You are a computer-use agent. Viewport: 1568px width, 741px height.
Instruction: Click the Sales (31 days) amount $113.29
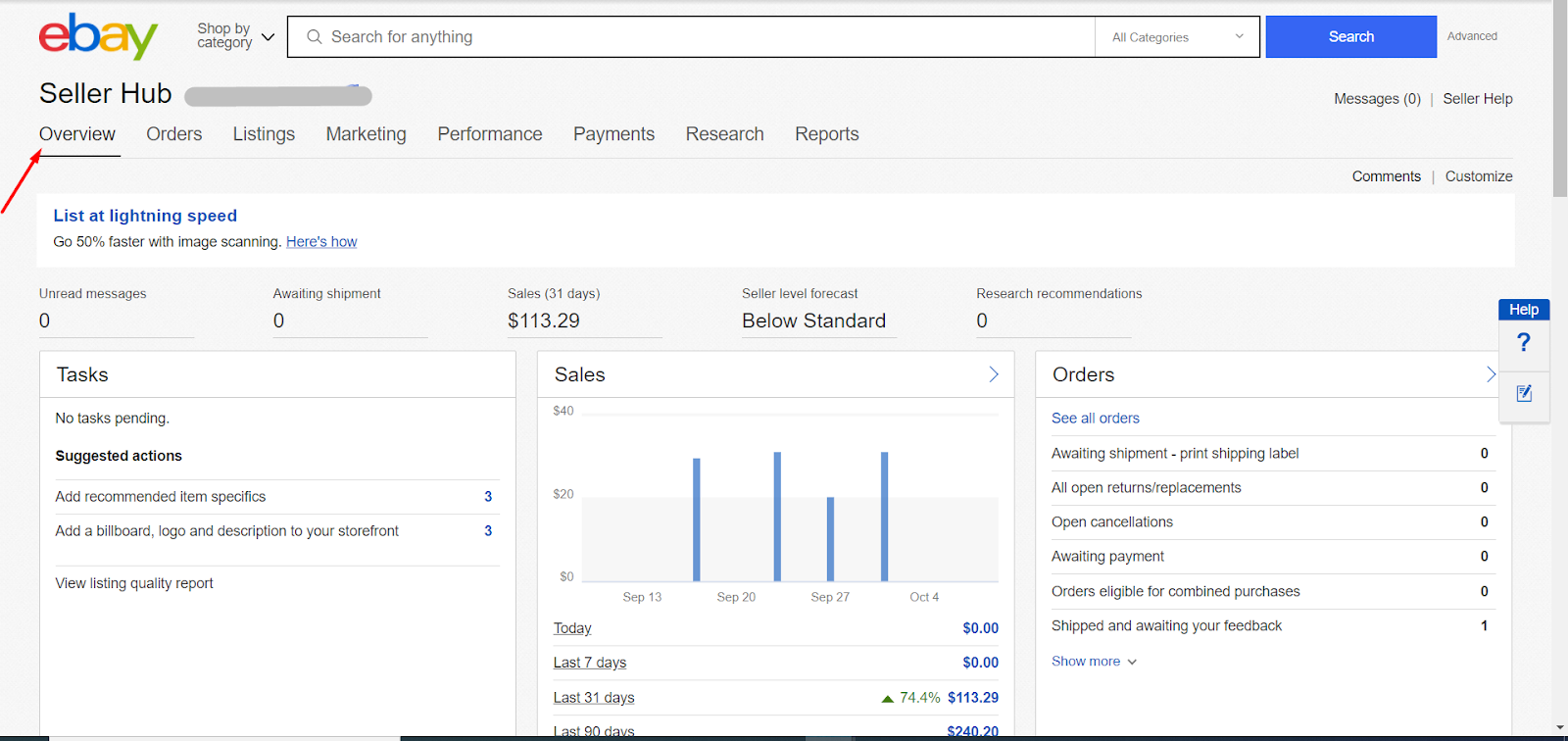tap(544, 321)
